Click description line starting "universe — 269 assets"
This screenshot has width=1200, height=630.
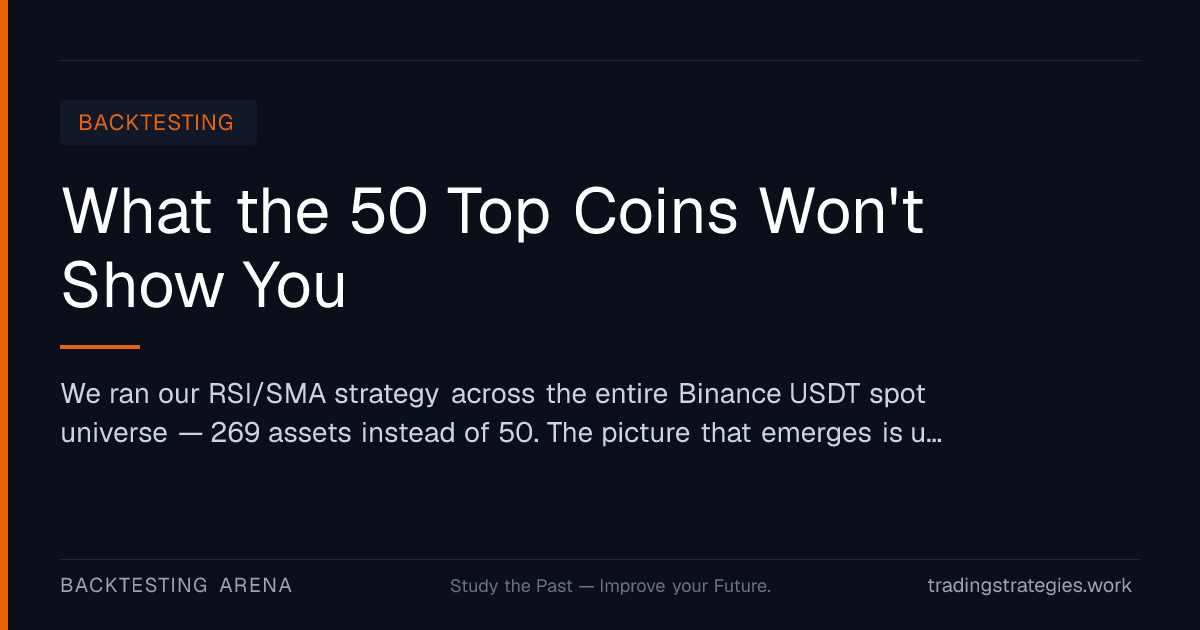click(501, 435)
